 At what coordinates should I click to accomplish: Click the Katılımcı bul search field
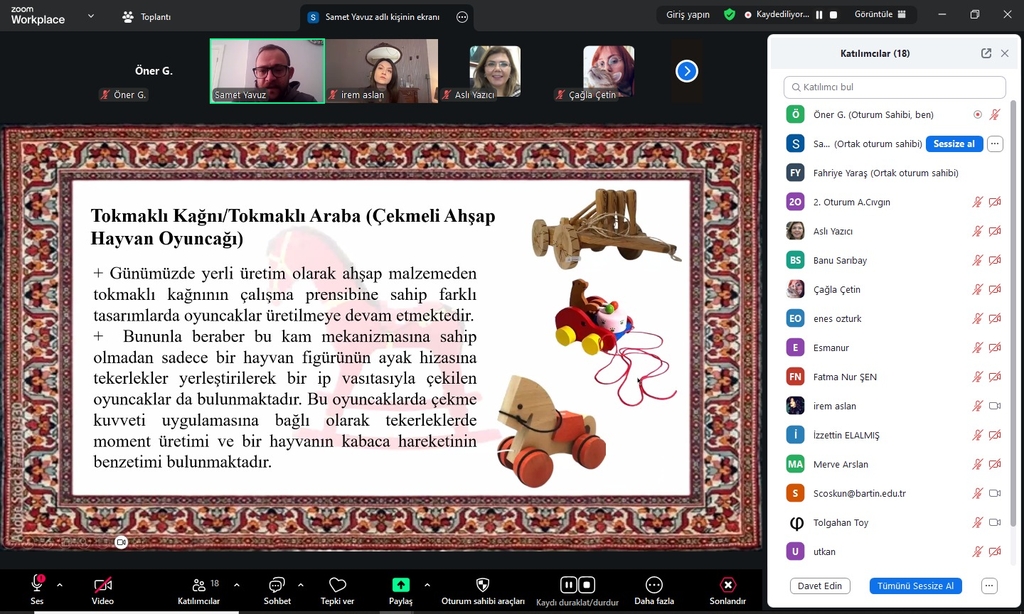click(894, 87)
